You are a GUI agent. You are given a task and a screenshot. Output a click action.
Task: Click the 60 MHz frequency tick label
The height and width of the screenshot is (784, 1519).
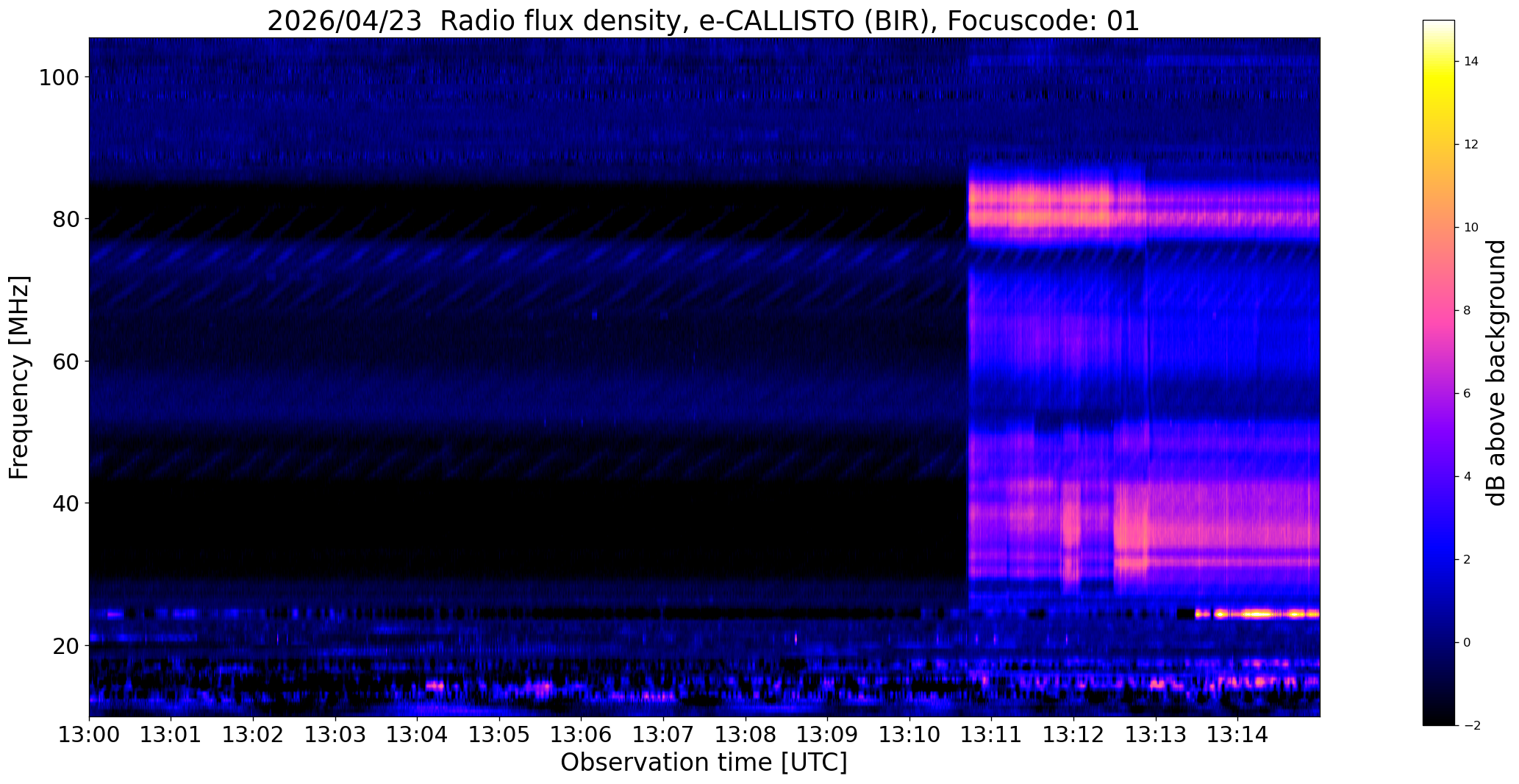[65, 361]
